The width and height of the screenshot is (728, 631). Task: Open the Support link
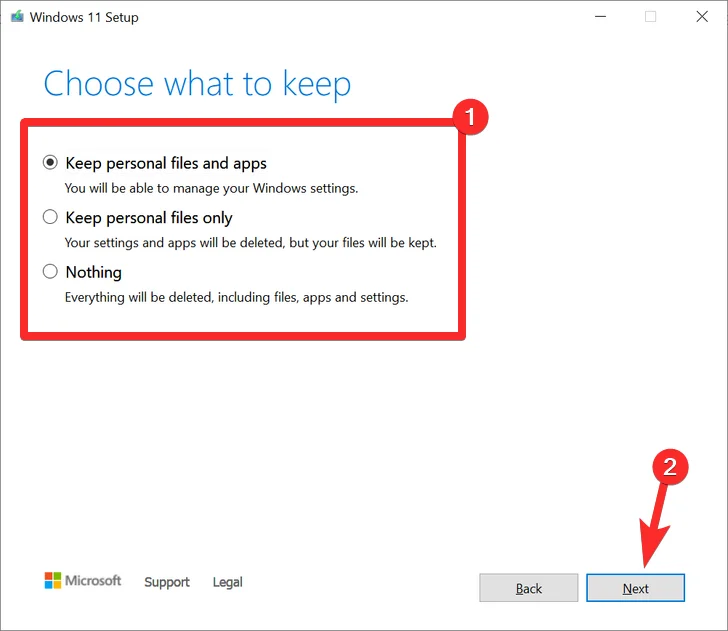click(167, 582)
